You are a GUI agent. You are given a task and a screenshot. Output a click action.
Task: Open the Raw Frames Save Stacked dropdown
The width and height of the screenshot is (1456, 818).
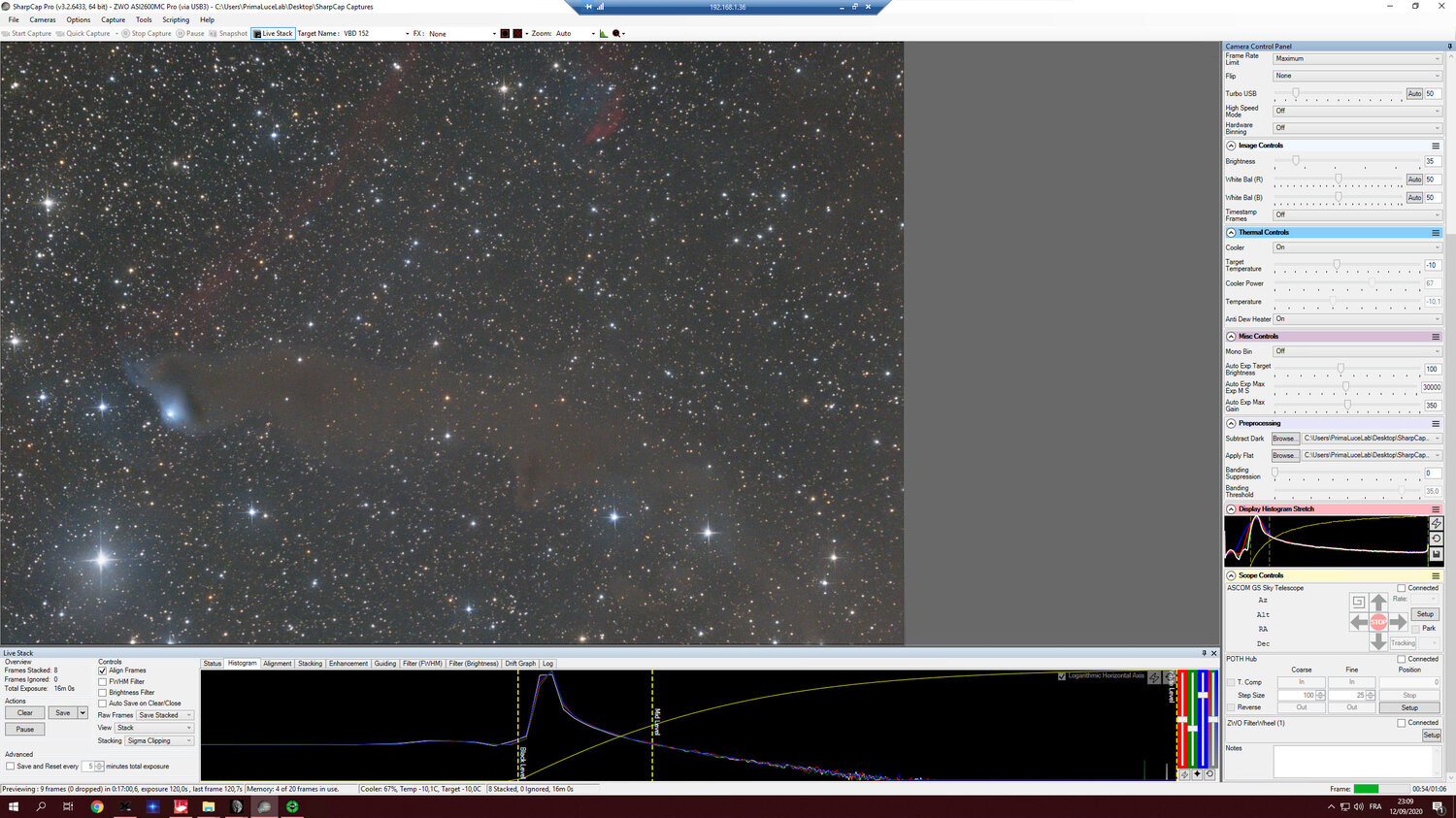tap(165, 715)
